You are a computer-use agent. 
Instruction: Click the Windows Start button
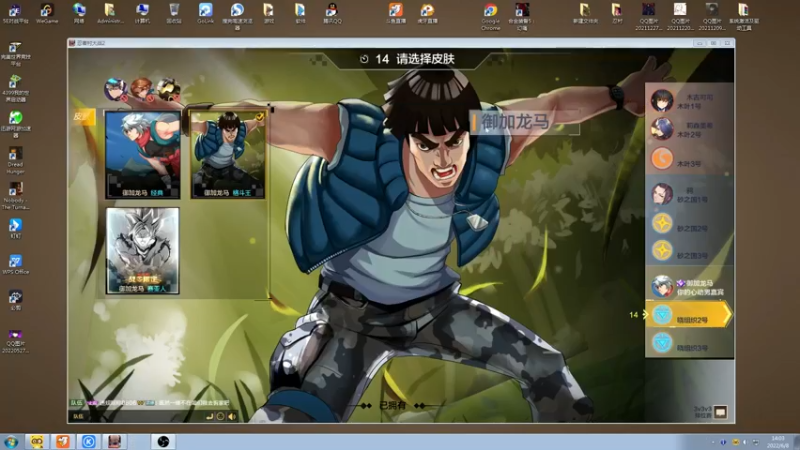click(x=11, y=441)
